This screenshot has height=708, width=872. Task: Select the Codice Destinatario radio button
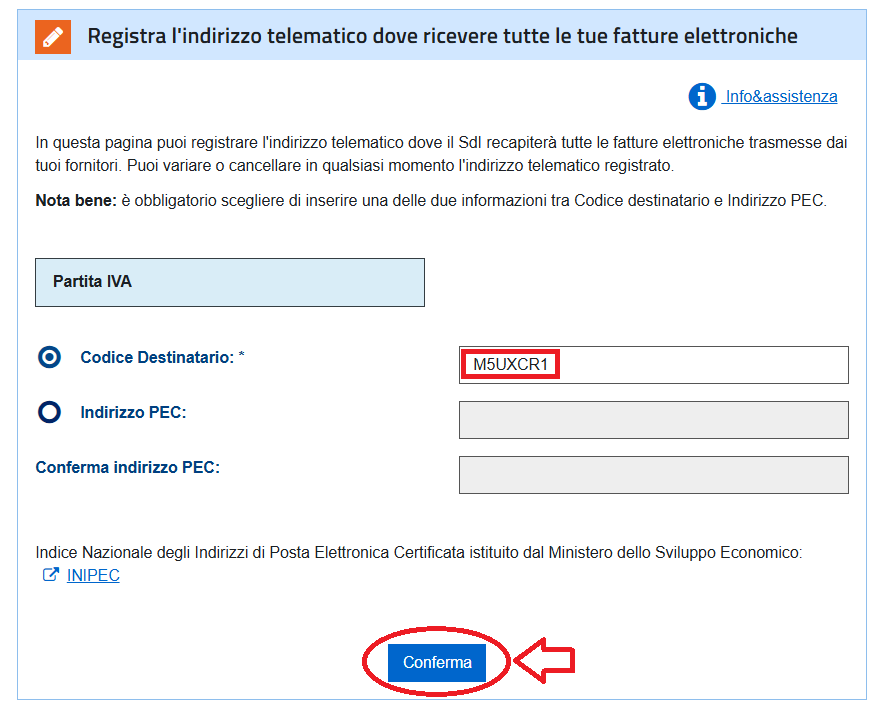click(49, 358)
